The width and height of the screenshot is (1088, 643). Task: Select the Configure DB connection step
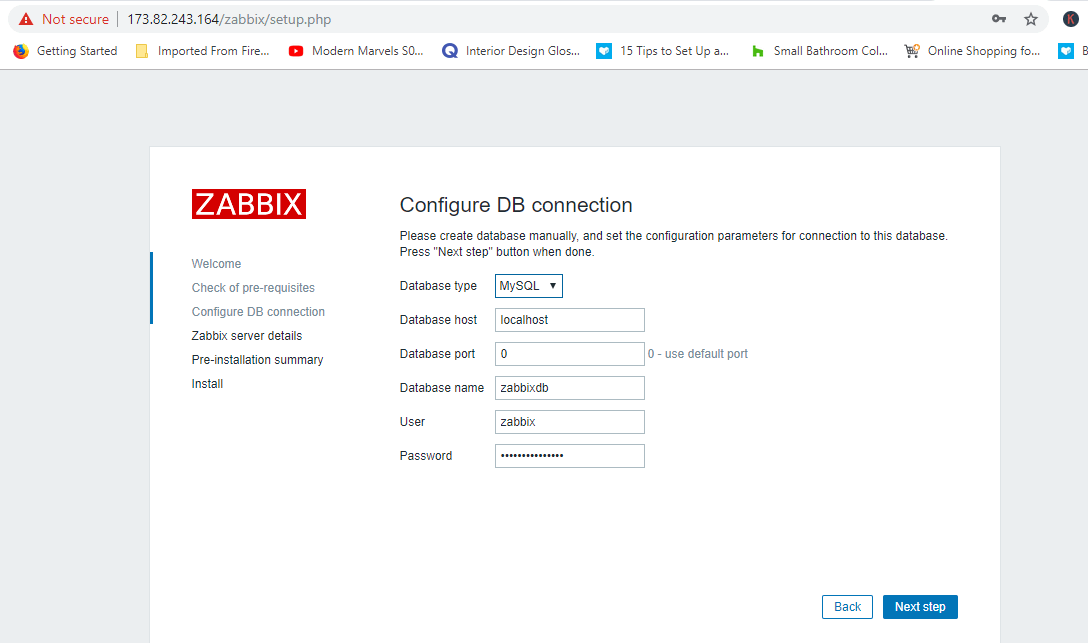[258, 311]
